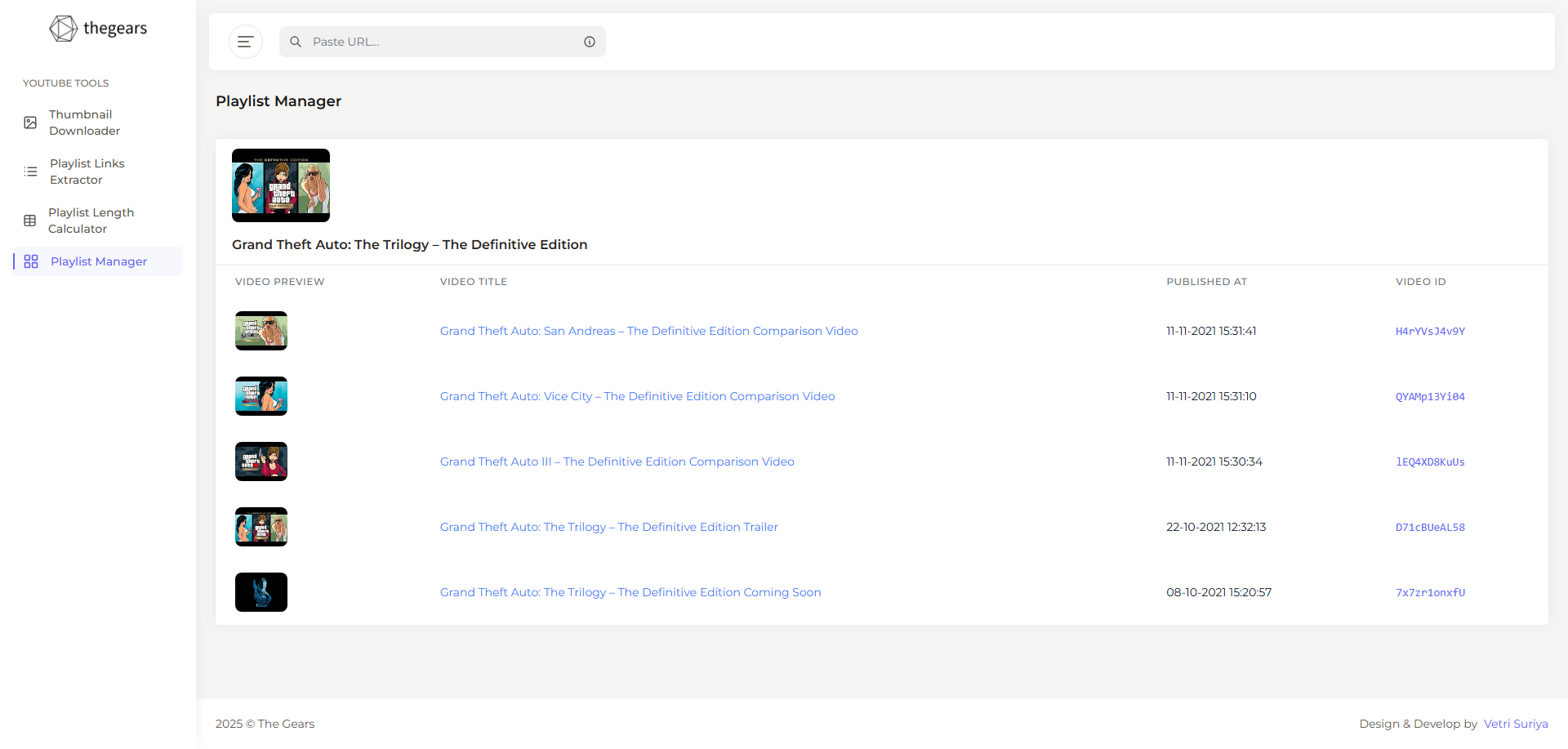The height and width of the screenshot is (749, 1568).
Task: Click the search magnifier icon
Action: click(296, 42)
